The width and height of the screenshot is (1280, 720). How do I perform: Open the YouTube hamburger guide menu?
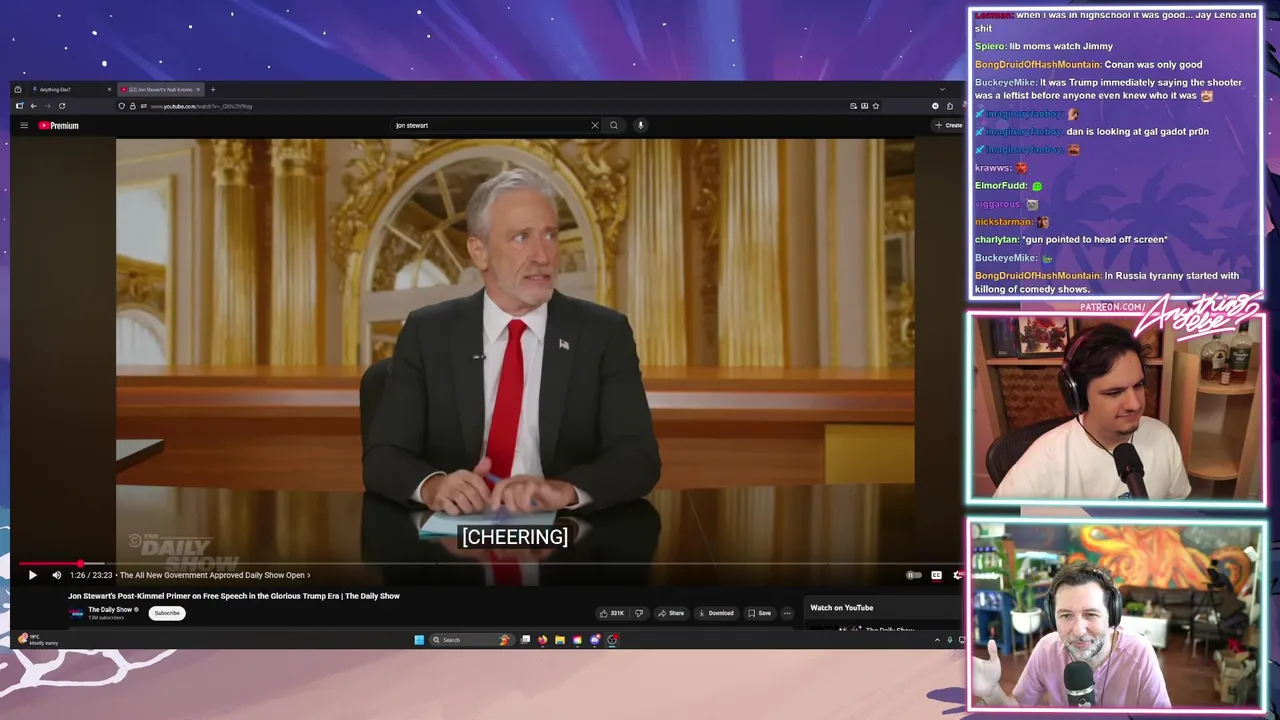[x=24, y=125]
